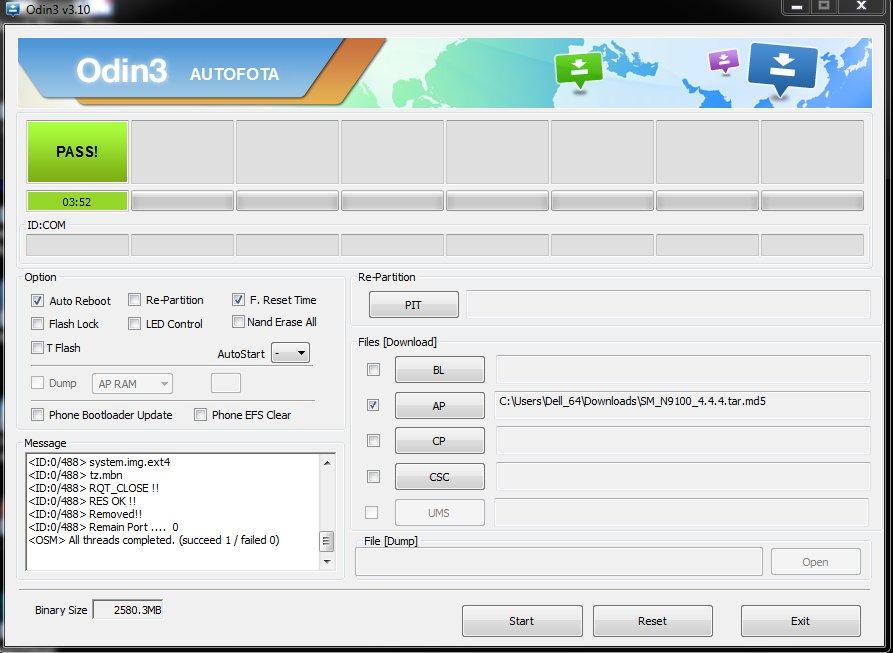This screenshot has width=893, height=653.
Task: Click message log scrollbar down arrow
Action: [327, 561]
